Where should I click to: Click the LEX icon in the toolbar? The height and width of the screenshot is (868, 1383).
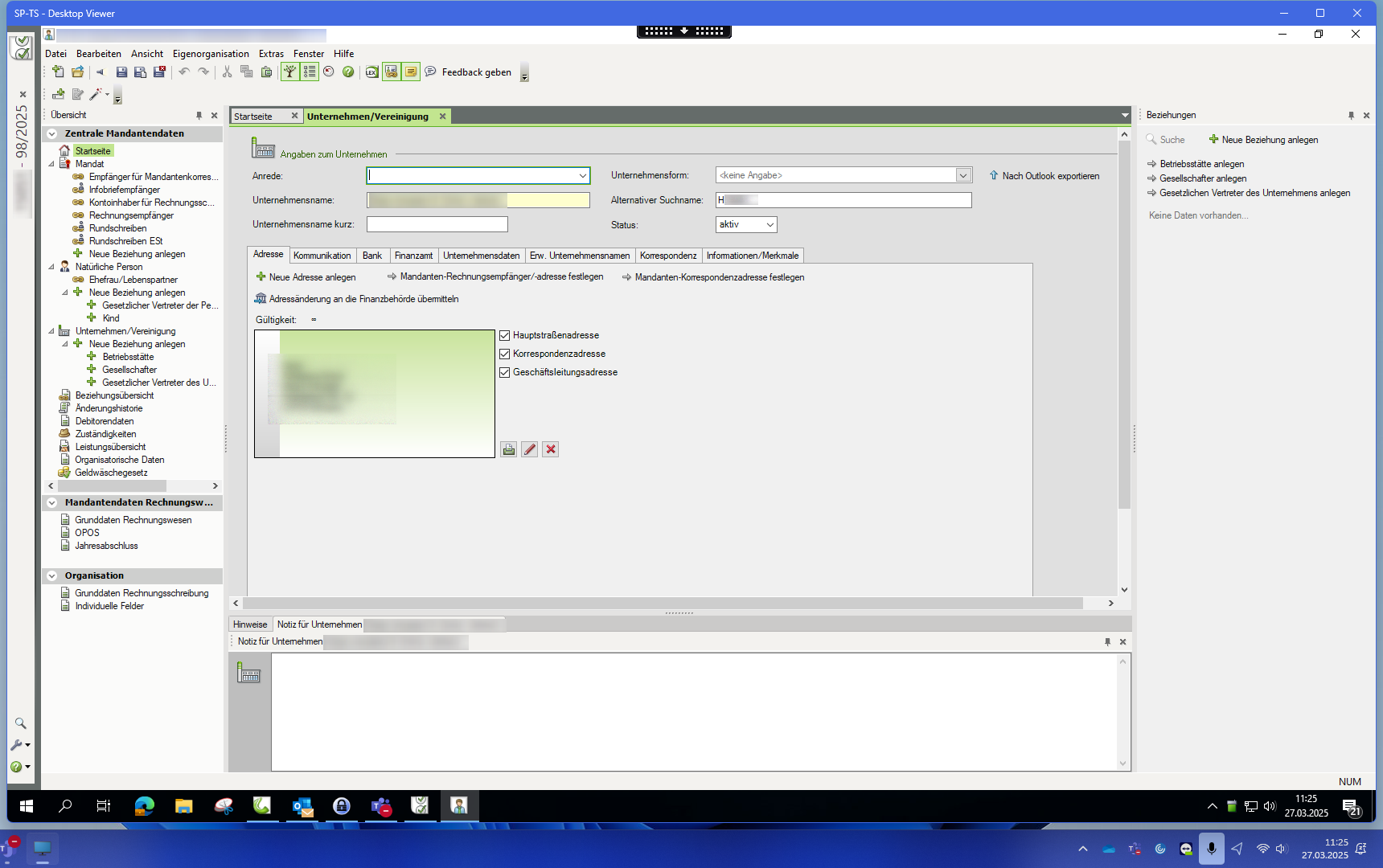[371, 72]
